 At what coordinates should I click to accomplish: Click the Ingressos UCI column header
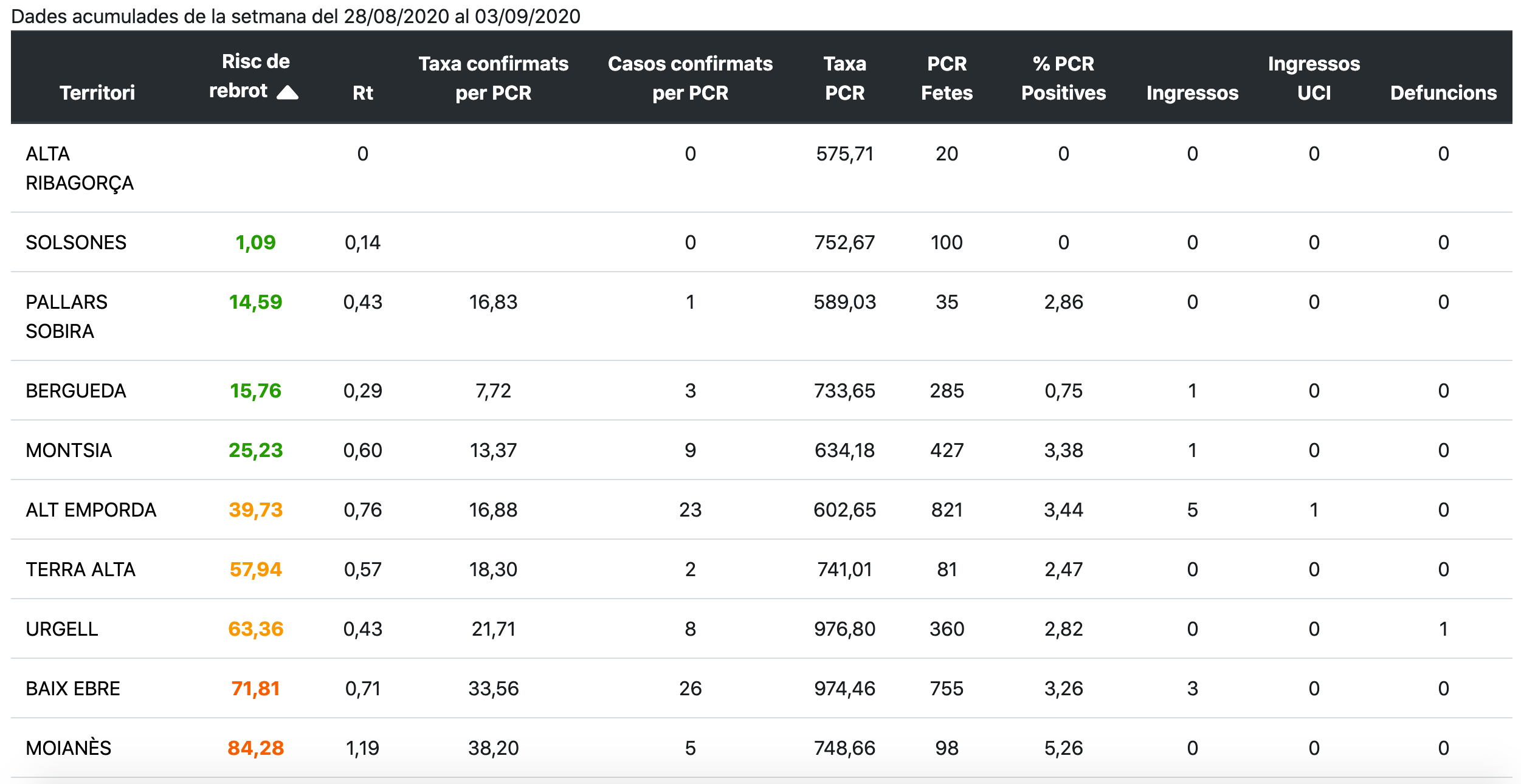click(x=1314, y=78)
